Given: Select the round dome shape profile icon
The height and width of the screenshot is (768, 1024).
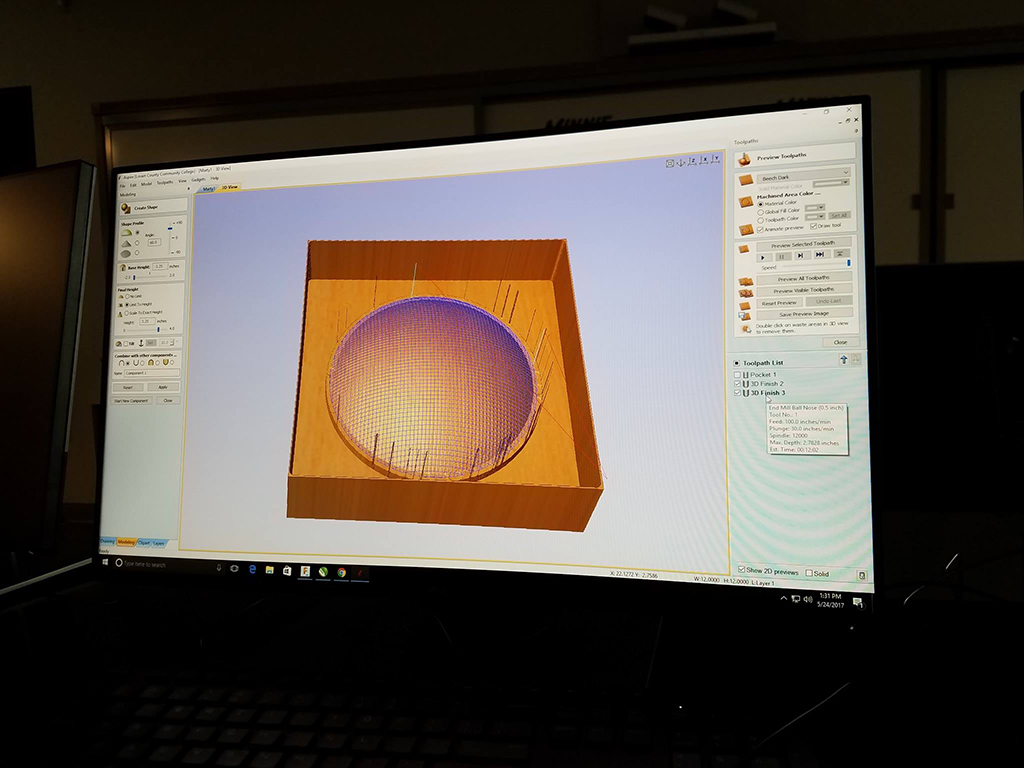Looking at the screenshot, I should [127, 232].
